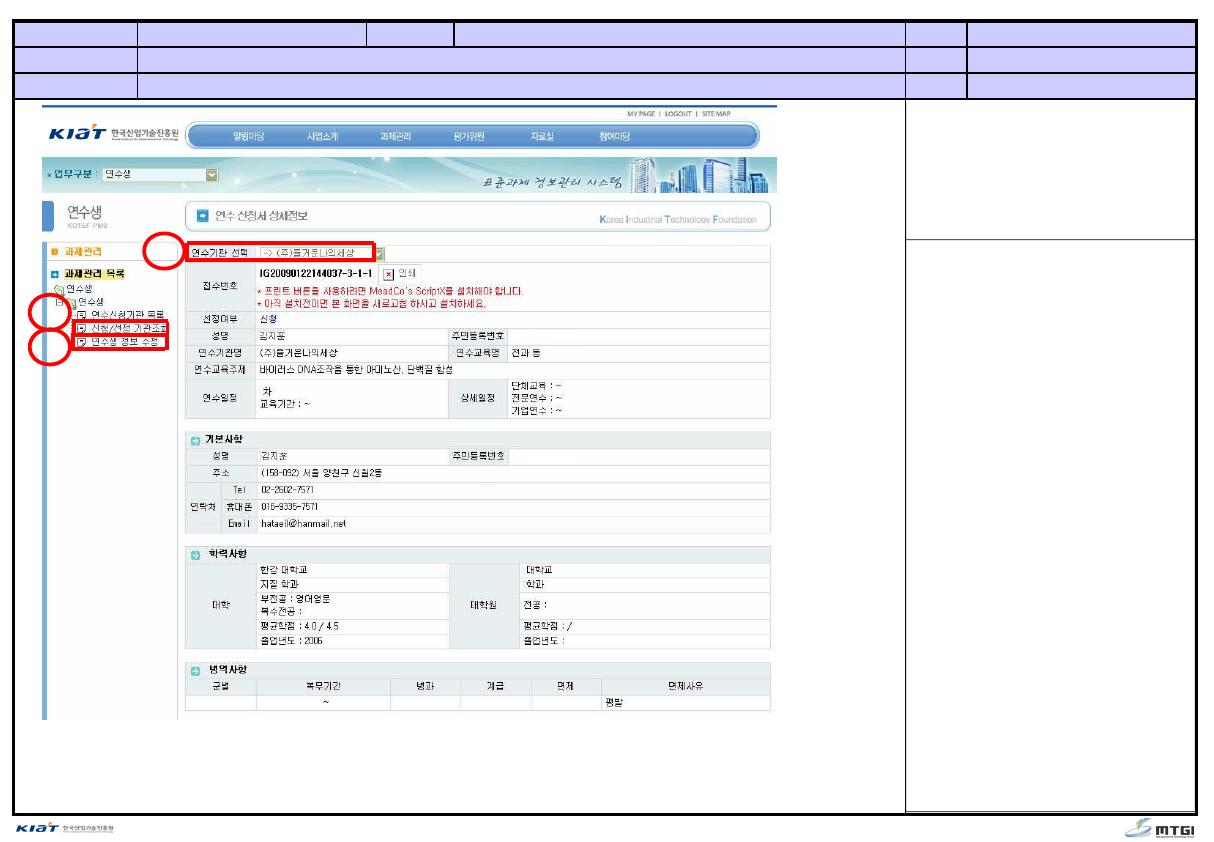Click the MTGI logo at bottom right

[1162, 829]
